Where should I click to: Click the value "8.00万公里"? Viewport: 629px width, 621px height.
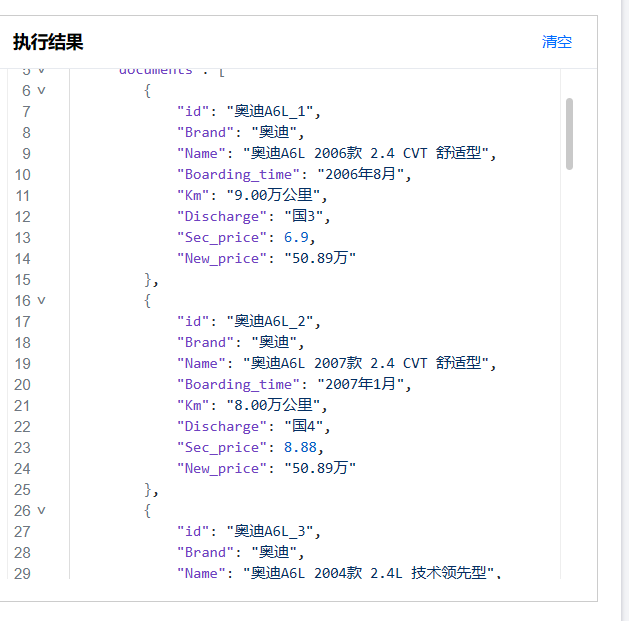pos(274,405)
